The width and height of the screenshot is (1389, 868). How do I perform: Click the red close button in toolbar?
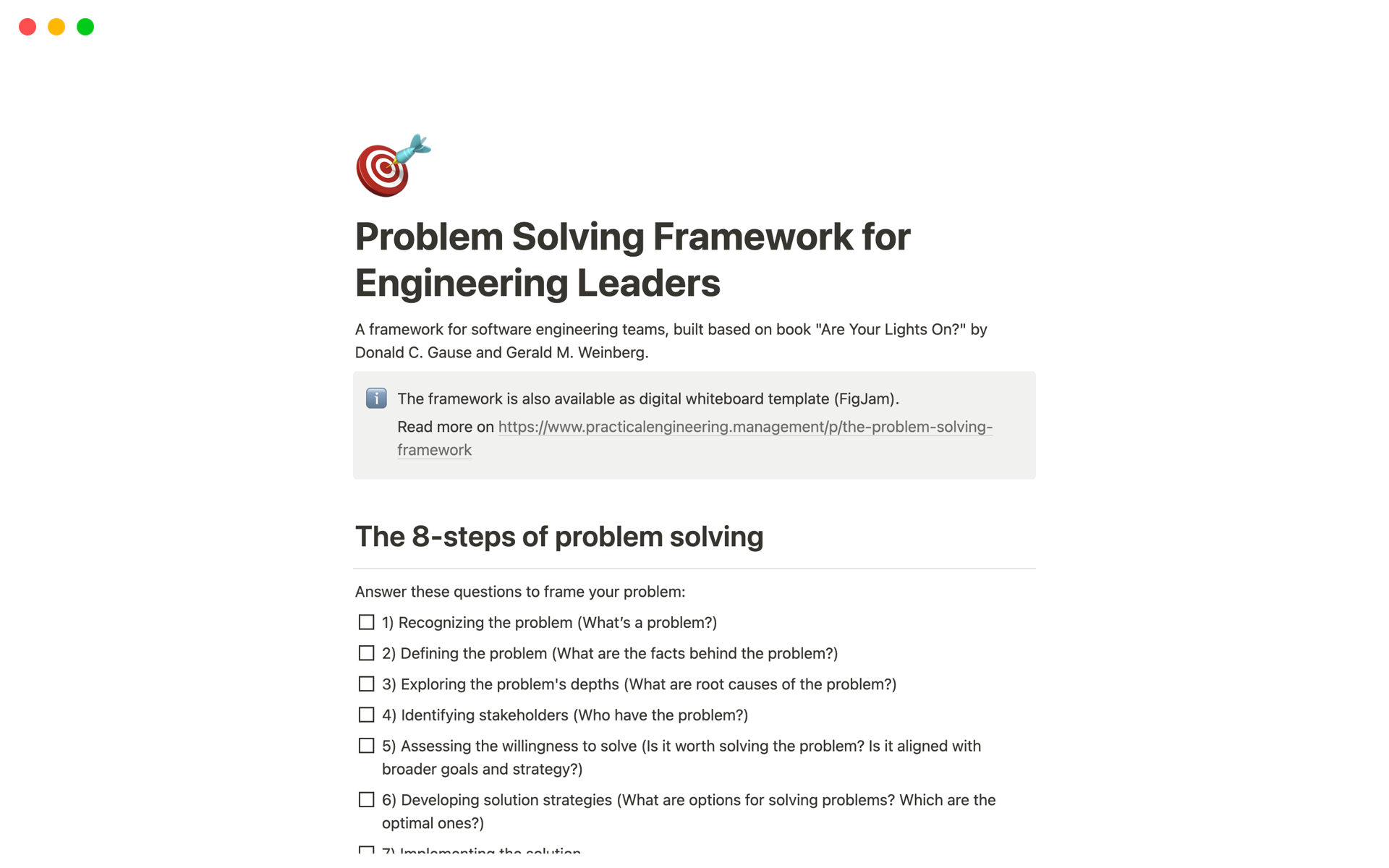[x=27, y=26]
